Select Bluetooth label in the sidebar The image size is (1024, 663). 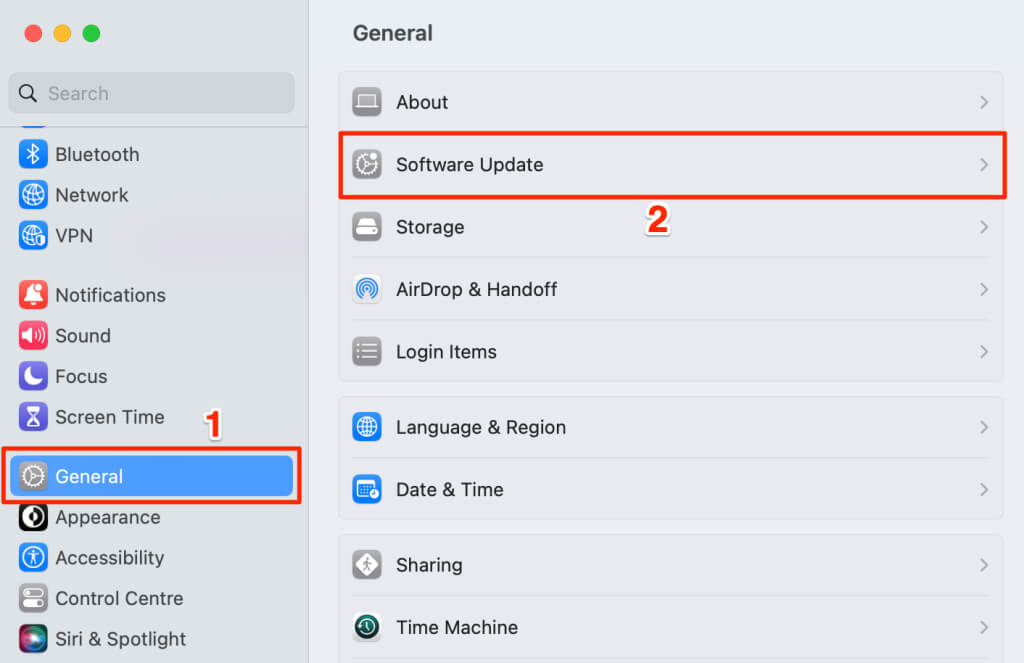pos(97,155)
